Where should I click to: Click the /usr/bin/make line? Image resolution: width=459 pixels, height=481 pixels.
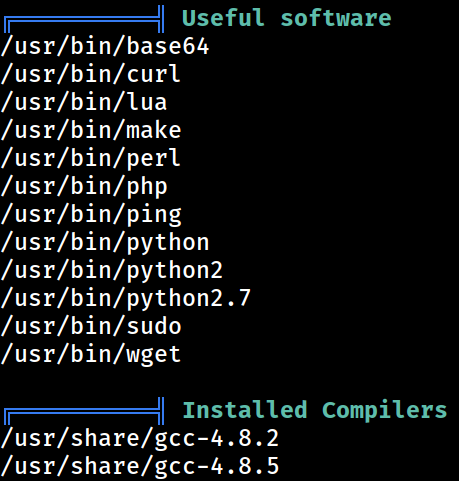pyautogui.click(x=91, y=130)
